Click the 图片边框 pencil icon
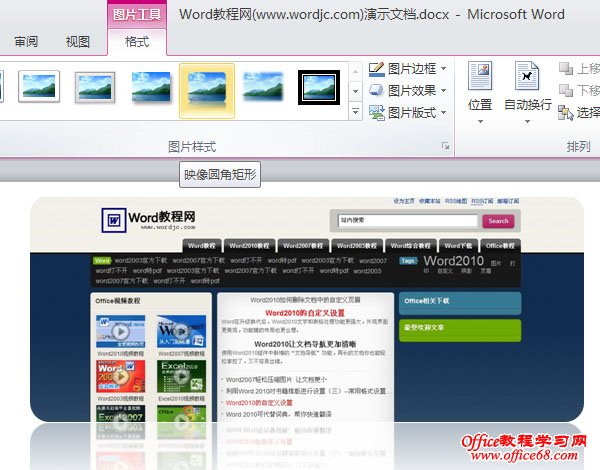Image resolution: width=600 pixels, height=470 pixels. (376, 69)
